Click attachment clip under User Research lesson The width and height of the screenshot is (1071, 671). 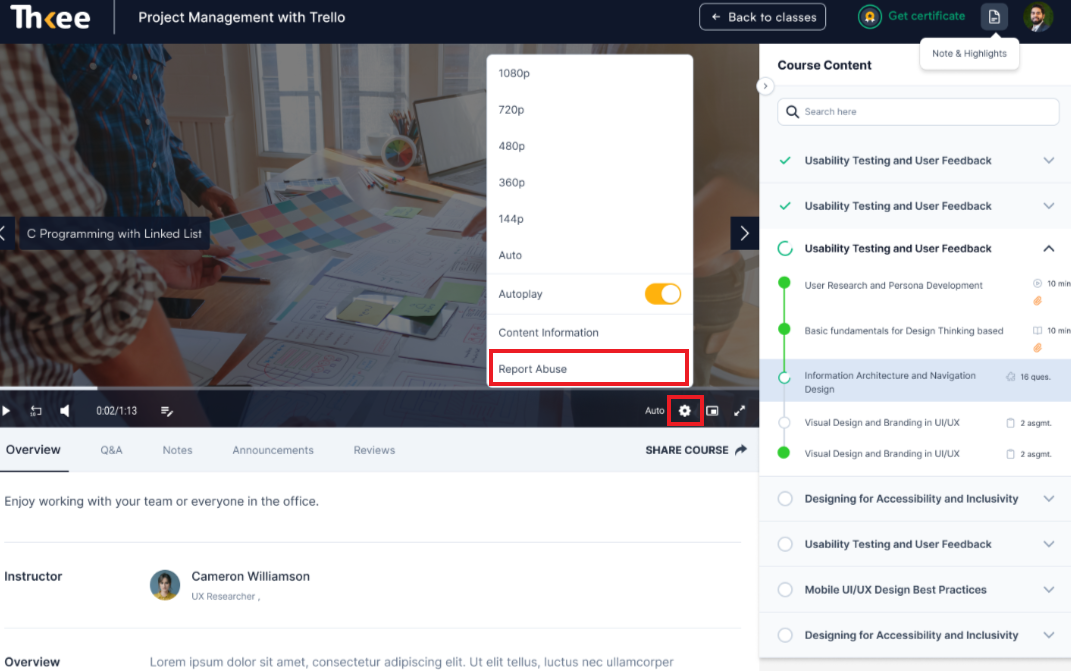[1038, 301]
